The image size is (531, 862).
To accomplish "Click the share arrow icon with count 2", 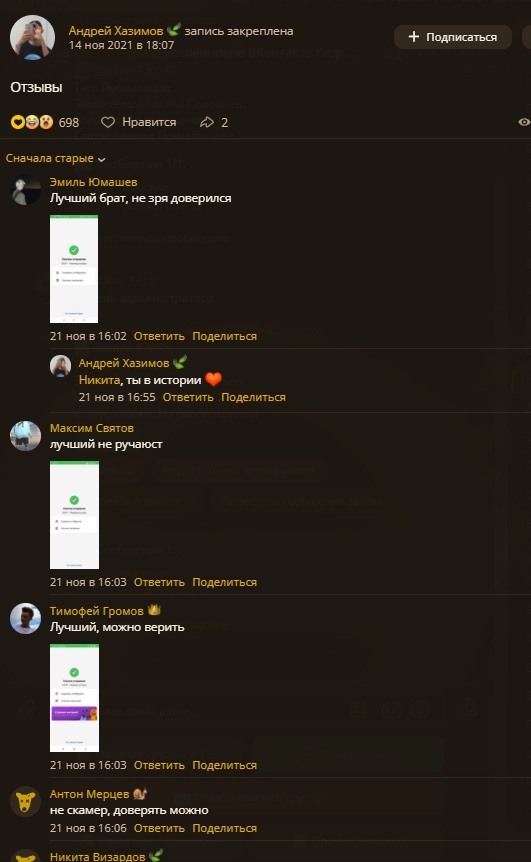I will point(207,122).
